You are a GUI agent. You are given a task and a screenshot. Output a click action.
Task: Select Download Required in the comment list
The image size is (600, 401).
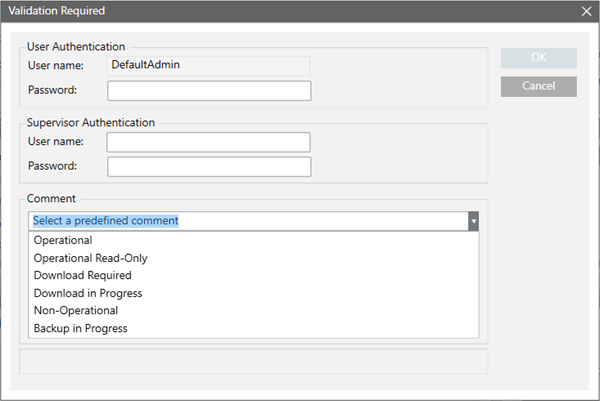click(x=82, y=275)
